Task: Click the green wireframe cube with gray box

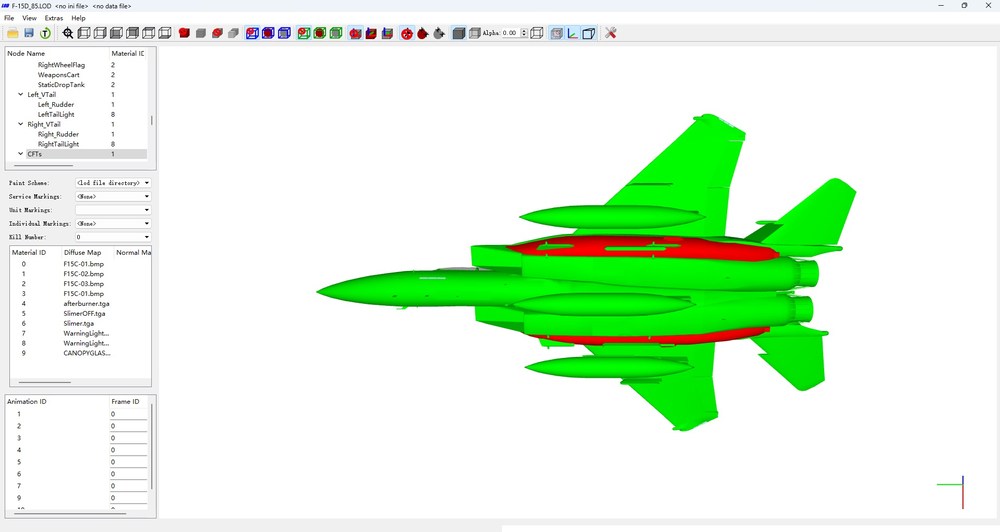Action: 336,33
